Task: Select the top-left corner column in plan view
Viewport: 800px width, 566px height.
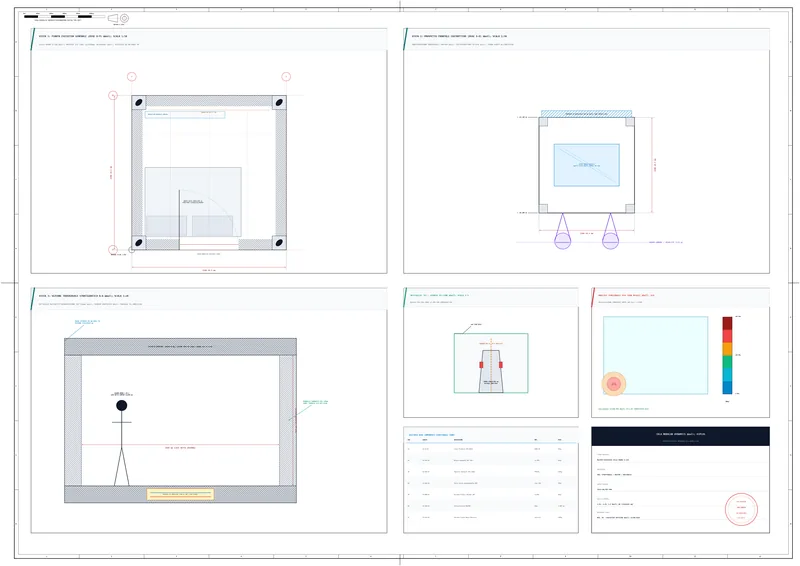Action: [x=139, y=103]
